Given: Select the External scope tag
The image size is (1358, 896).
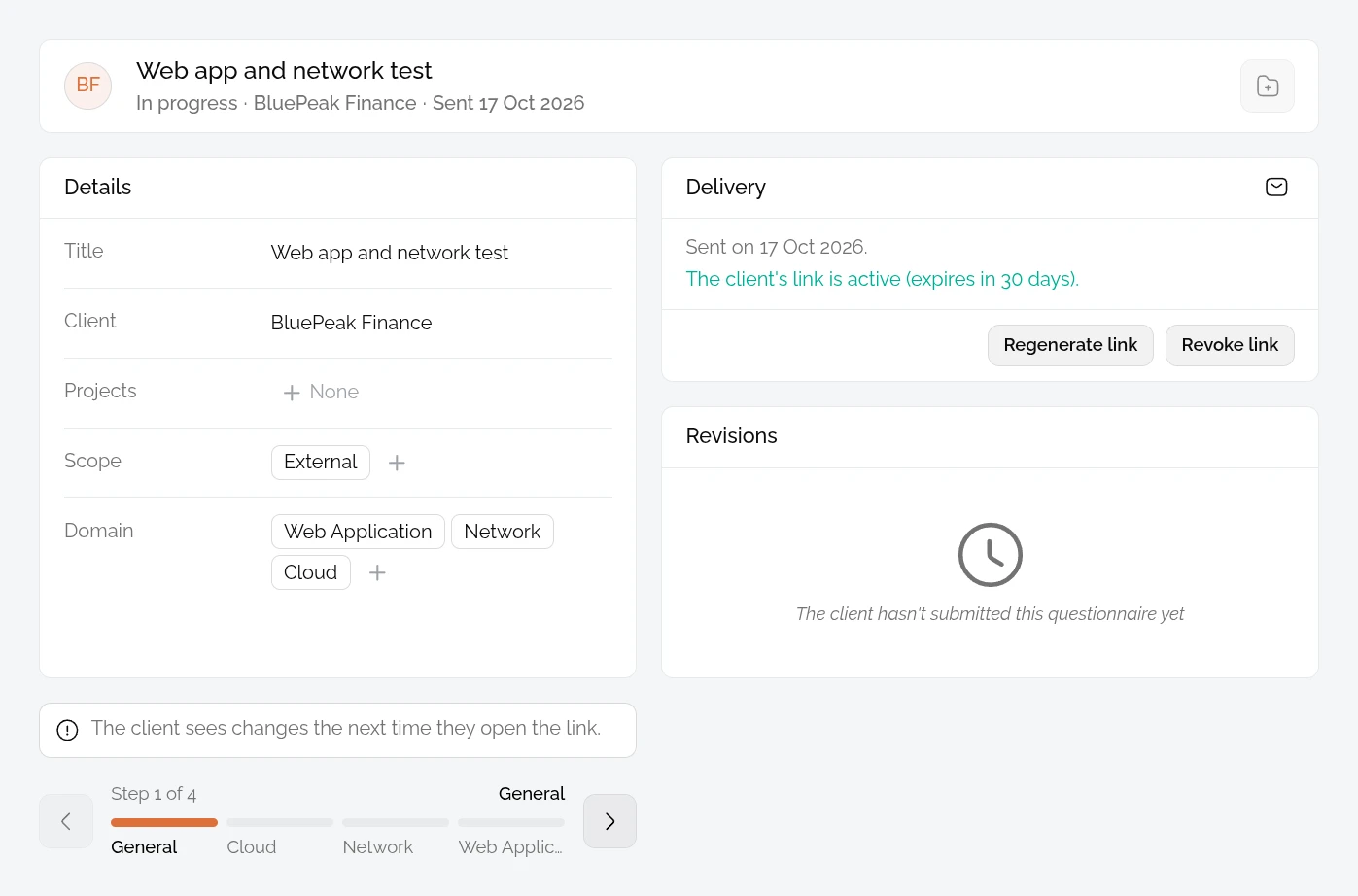Looking at the screenshot, I should (321, 462).
